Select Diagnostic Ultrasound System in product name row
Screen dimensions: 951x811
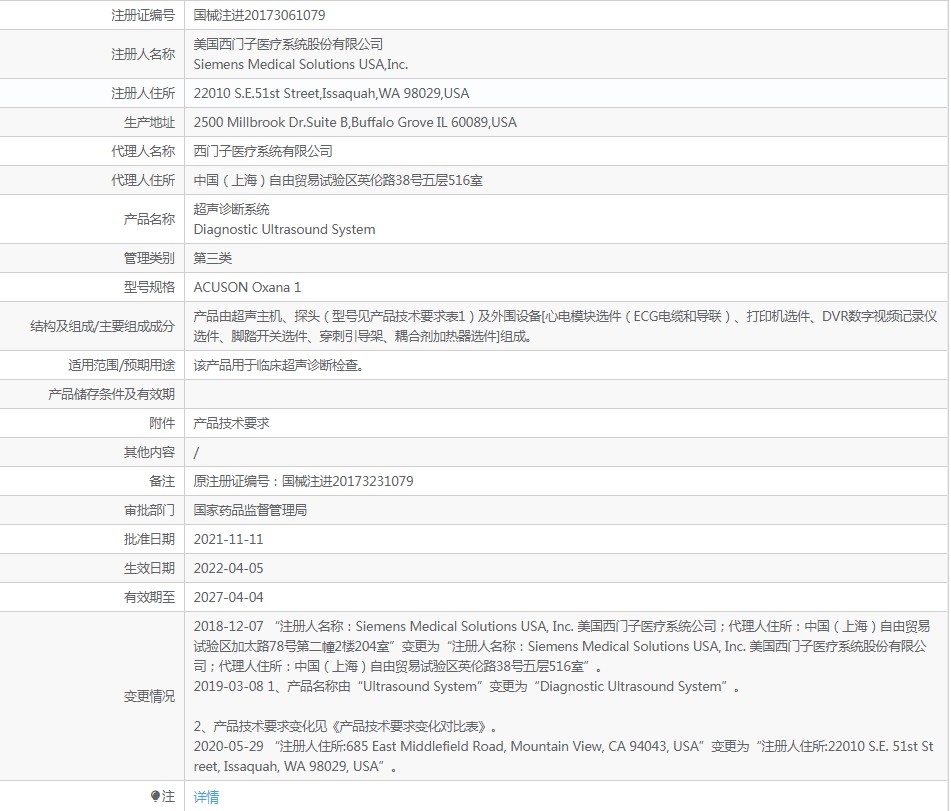coord(284,229)
